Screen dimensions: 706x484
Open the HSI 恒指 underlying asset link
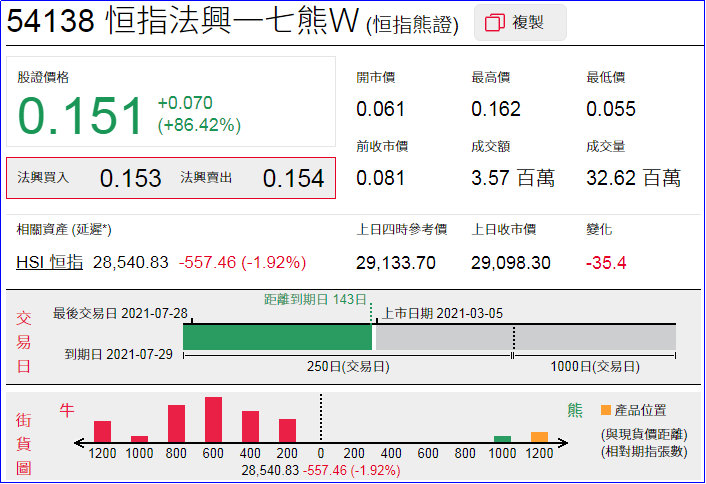pos(50,262)
